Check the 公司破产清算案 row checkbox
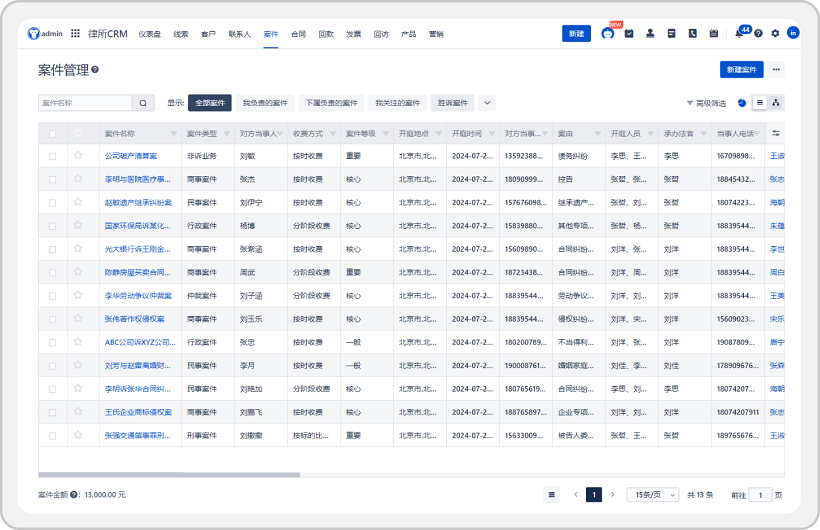Screen dimensions: 820x530 [52, 156]
